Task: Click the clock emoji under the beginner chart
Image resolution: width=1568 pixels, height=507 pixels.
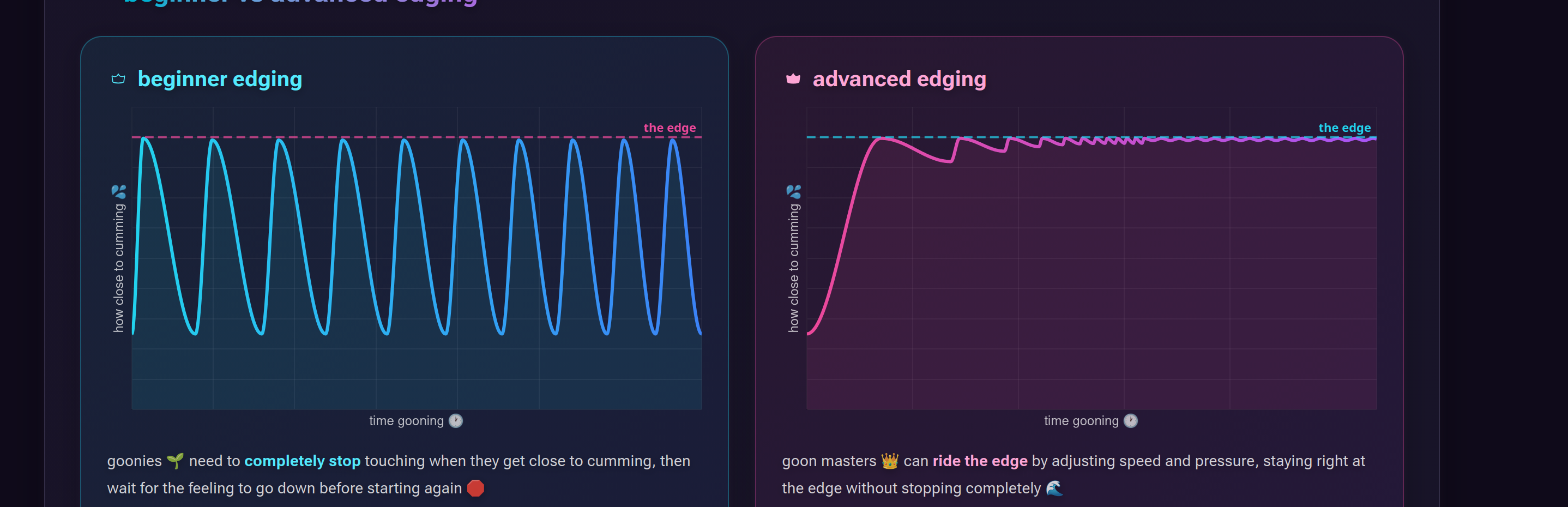Action: tap(456, 420)
